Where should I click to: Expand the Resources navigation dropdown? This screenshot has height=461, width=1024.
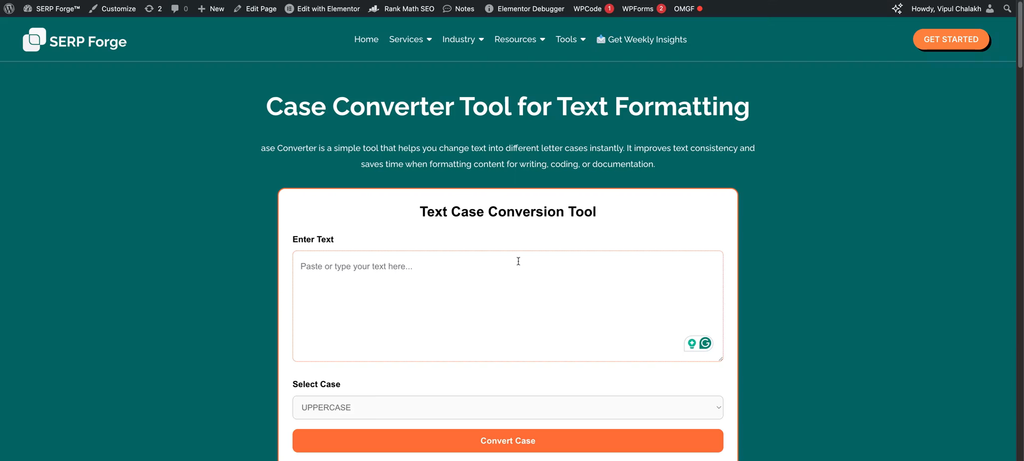(519, 40)
